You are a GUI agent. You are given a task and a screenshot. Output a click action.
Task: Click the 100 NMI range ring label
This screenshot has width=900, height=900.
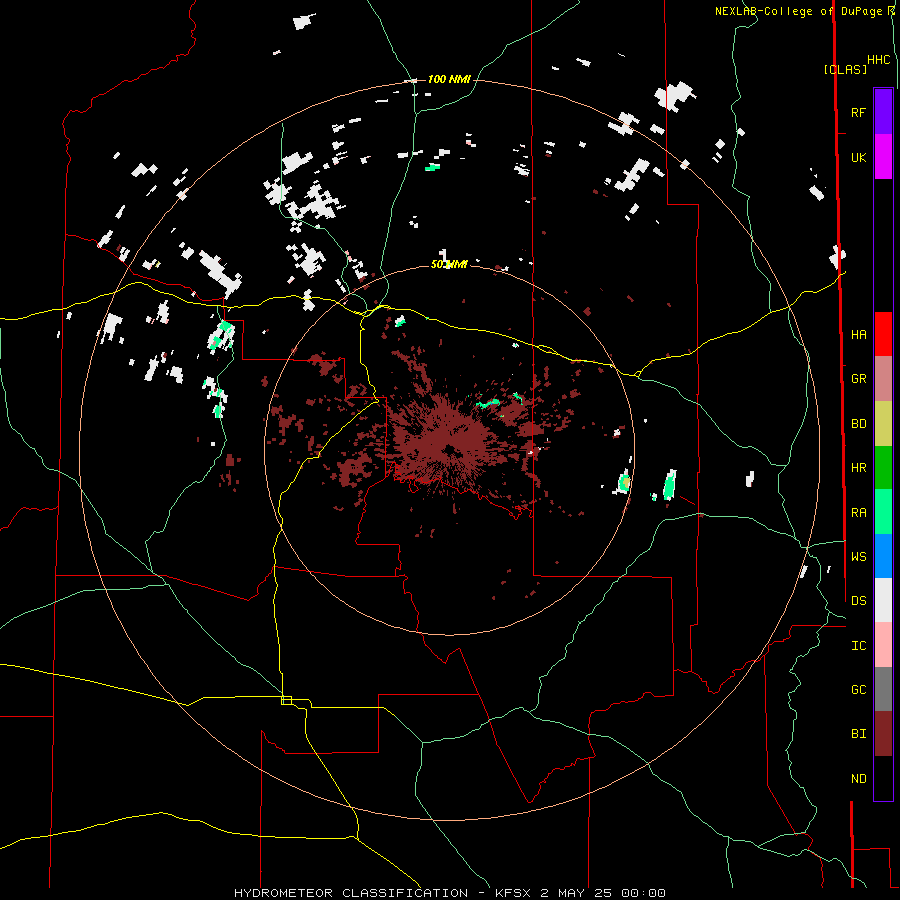[x=449, y=79]
